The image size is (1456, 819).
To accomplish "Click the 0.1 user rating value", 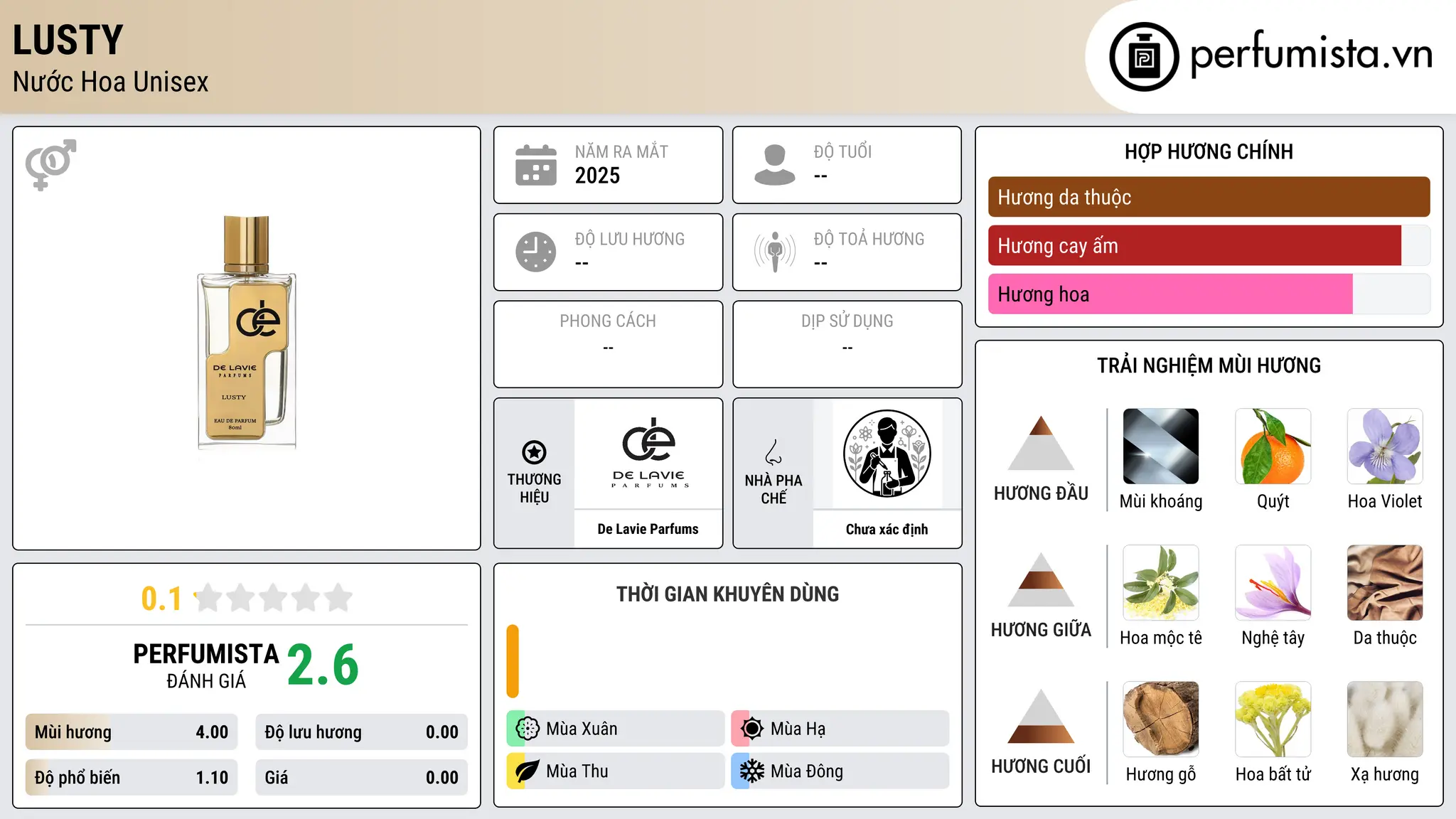I will pos(161,599).
